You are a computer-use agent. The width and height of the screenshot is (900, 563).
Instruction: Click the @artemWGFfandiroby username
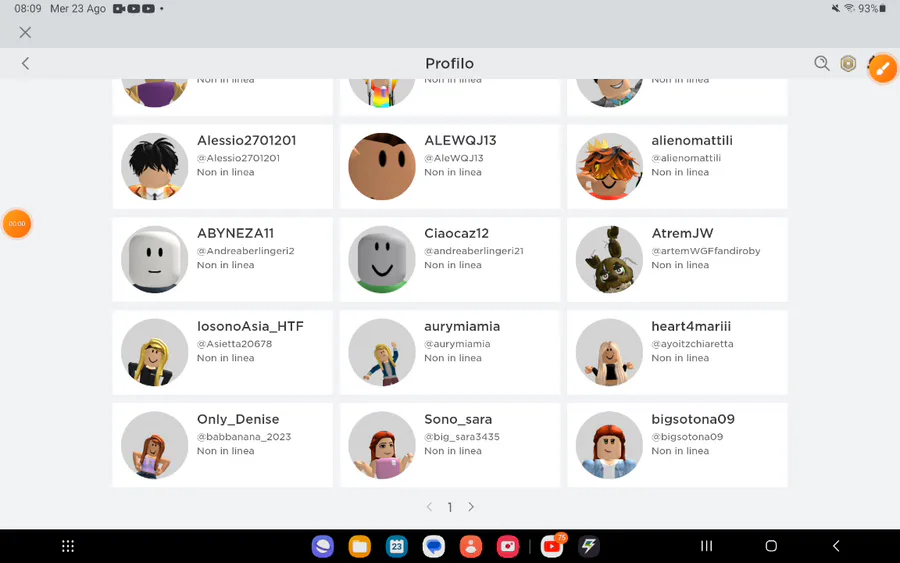click(706, 251)
